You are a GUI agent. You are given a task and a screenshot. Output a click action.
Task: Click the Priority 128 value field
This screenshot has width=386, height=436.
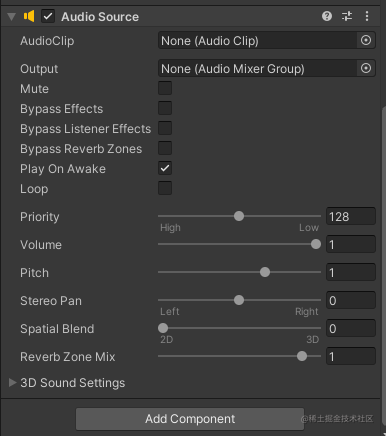(x=351, y=216)
